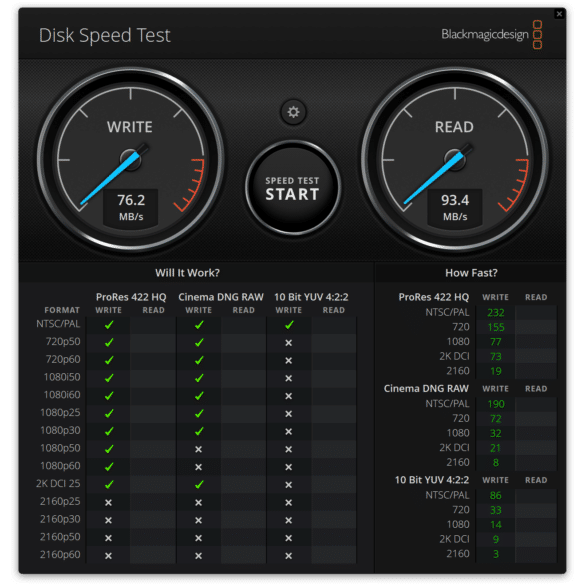
Task: Click Cinema DNG RAW write checkmark for 1080i50
Action: [x=199, y=378]
